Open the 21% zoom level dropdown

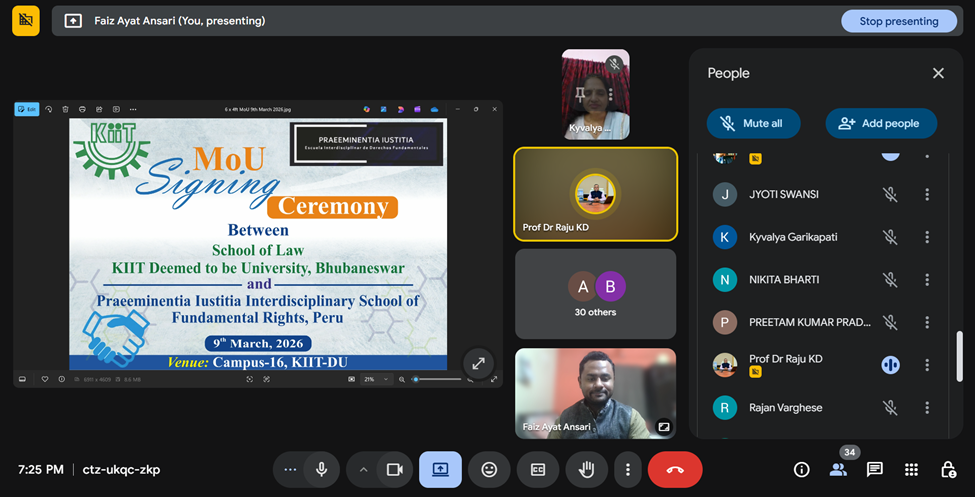(x=376, y=379)
